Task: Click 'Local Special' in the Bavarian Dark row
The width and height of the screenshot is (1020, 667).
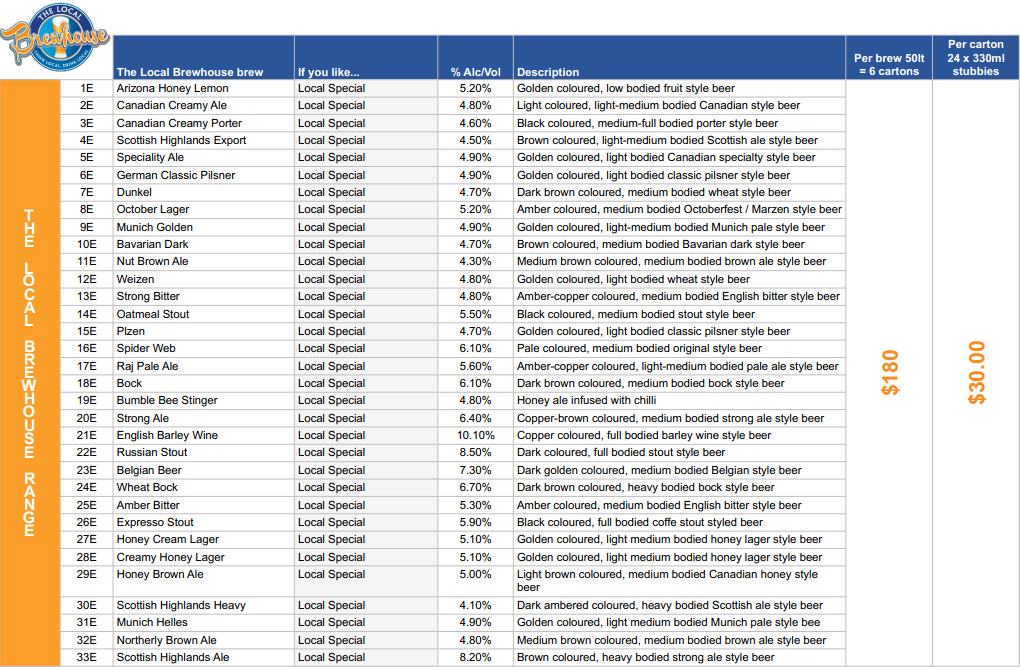Action: pos(331,244)
